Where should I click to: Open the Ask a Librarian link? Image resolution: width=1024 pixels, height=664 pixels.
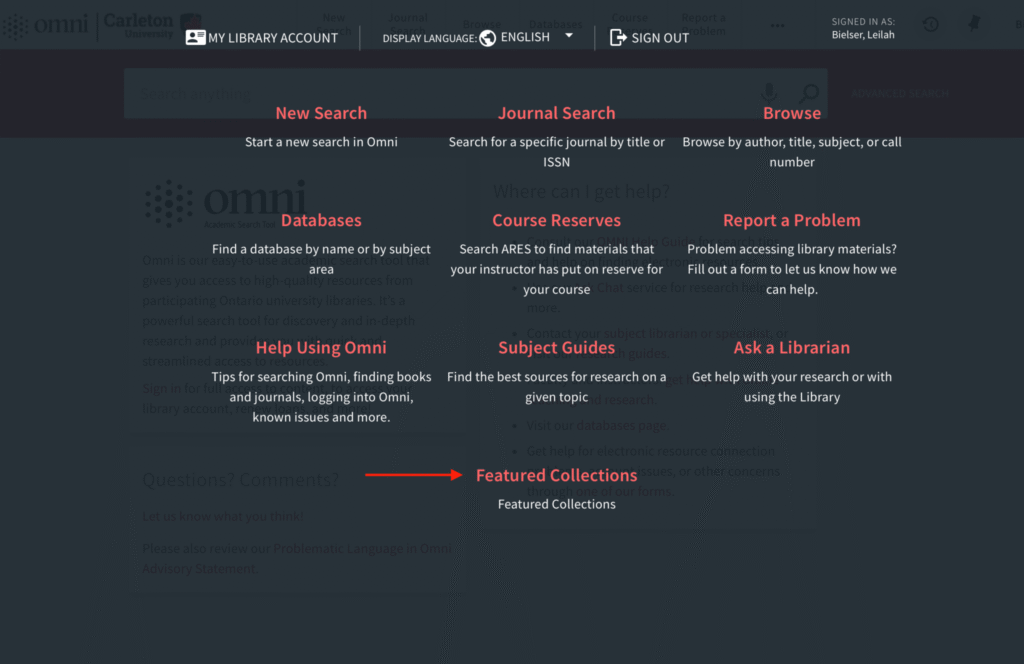[x=791, y=347]
